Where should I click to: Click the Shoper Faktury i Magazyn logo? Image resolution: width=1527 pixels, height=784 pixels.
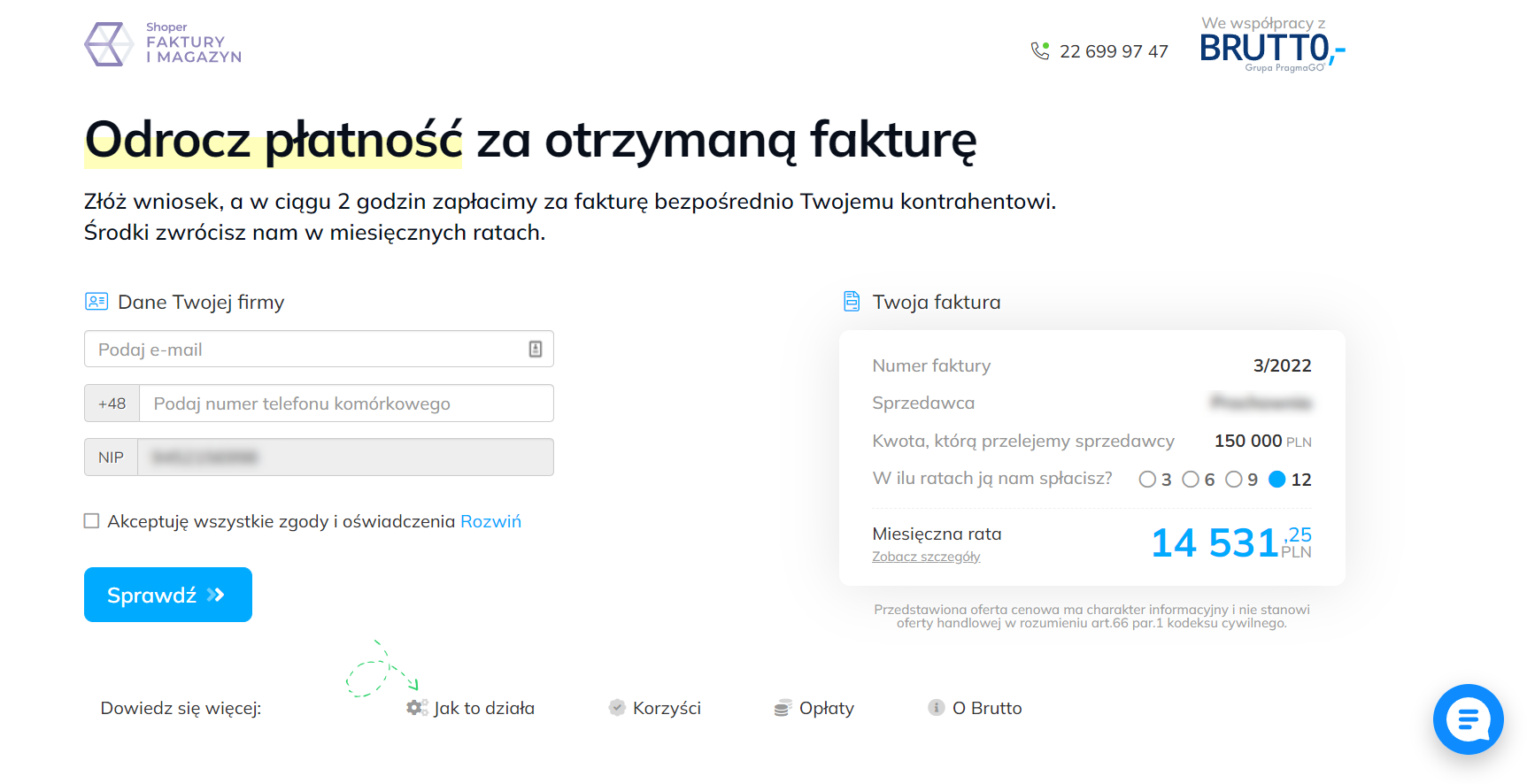(163, 43)
